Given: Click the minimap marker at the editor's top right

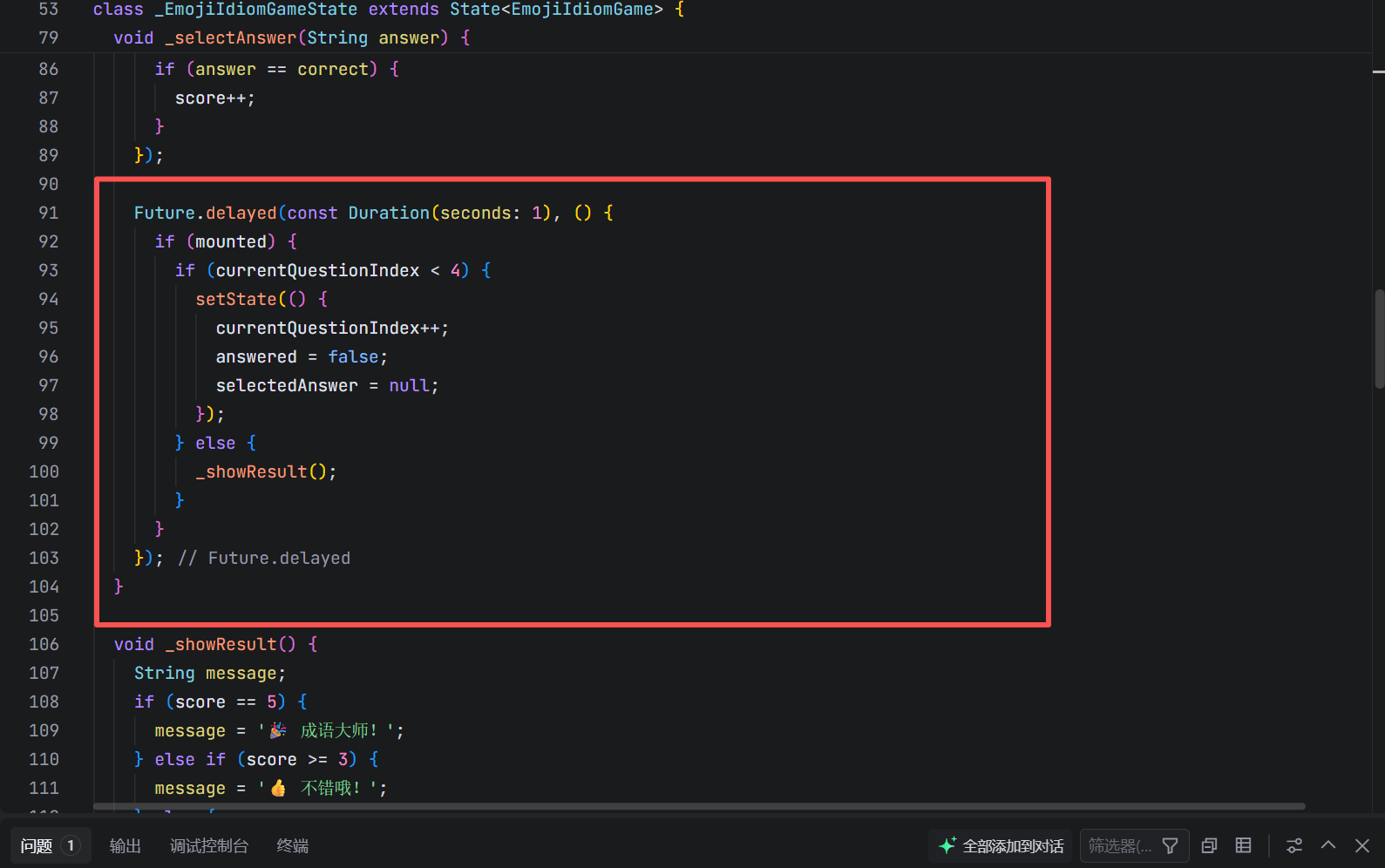Looking at the screenshot, I should pyautogui.click(x=1379, y=71).
